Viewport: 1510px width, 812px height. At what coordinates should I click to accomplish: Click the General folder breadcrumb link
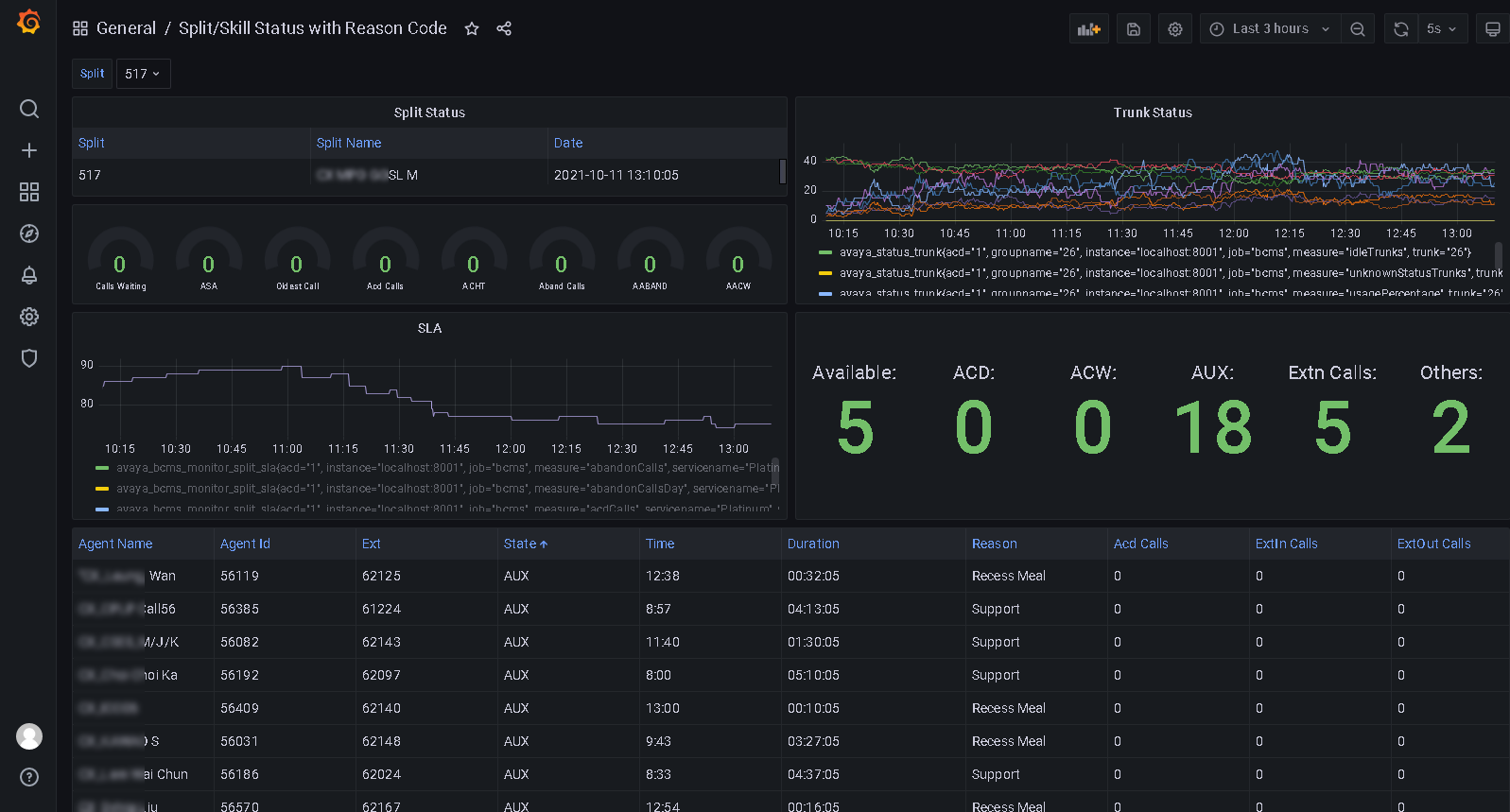point(126,28)
